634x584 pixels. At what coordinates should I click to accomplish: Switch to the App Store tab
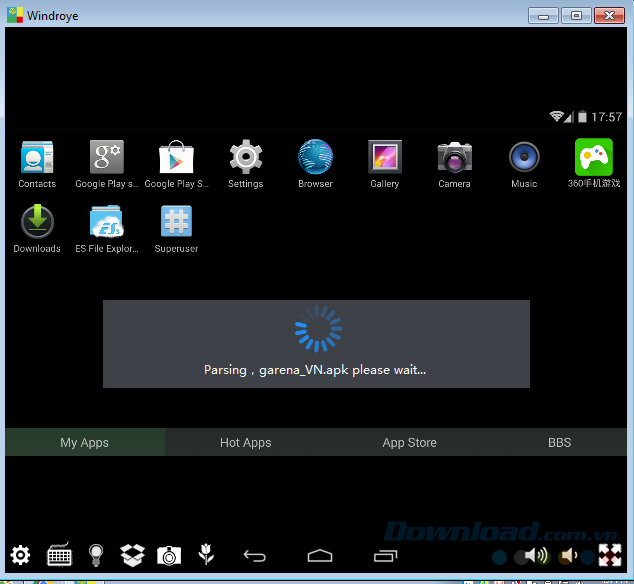pos(409,442)
